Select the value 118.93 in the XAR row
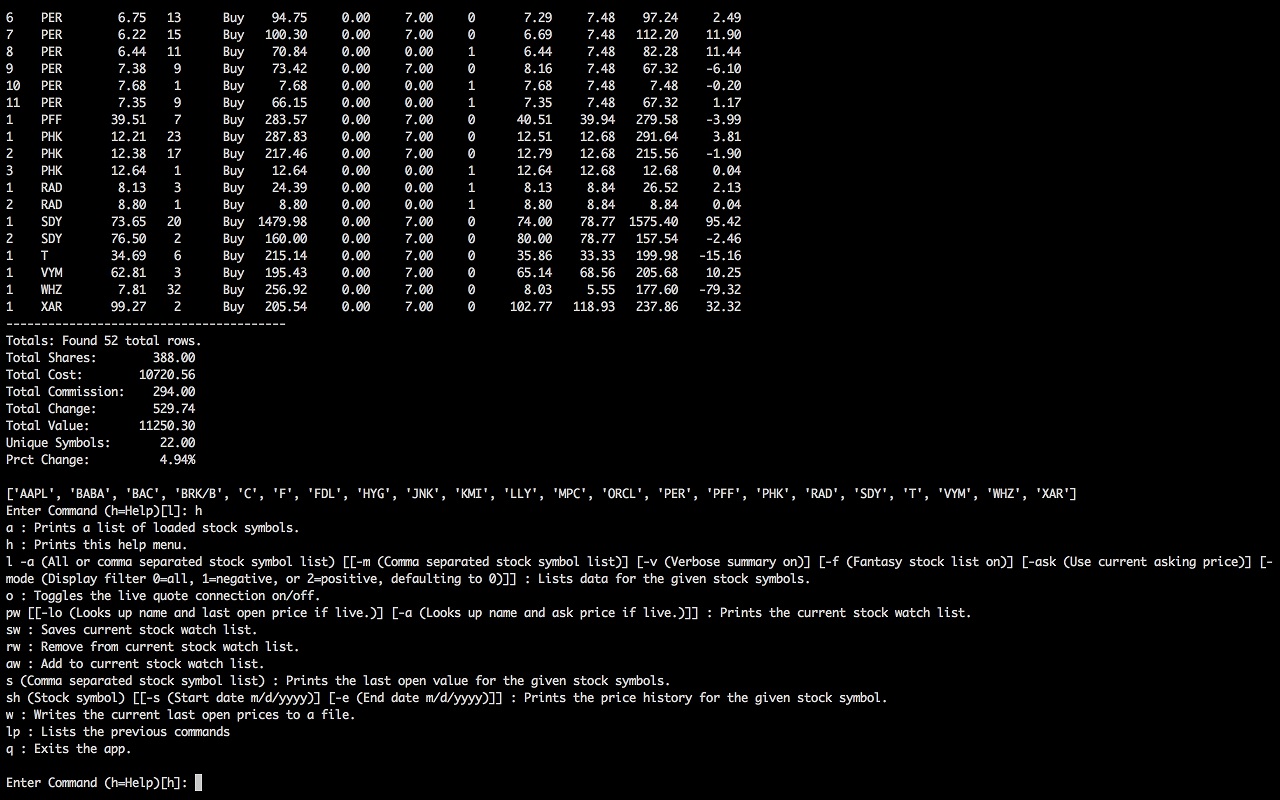This screenshot has height=800, width=1280. pyautogui.click(x=594, y=307)
